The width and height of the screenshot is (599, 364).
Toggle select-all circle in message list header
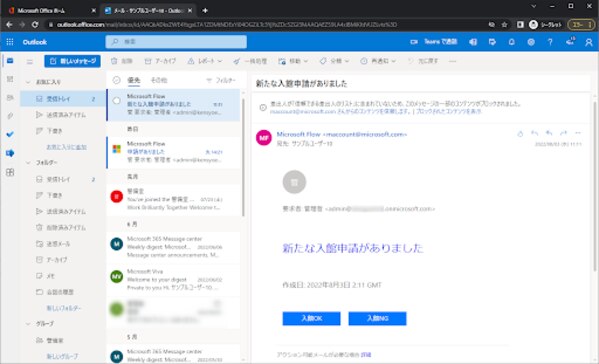point(117,80)
